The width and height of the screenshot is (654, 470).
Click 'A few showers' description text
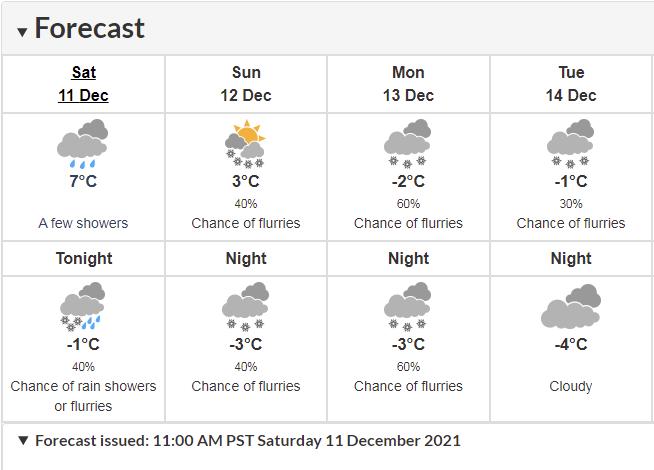(84, 223)
